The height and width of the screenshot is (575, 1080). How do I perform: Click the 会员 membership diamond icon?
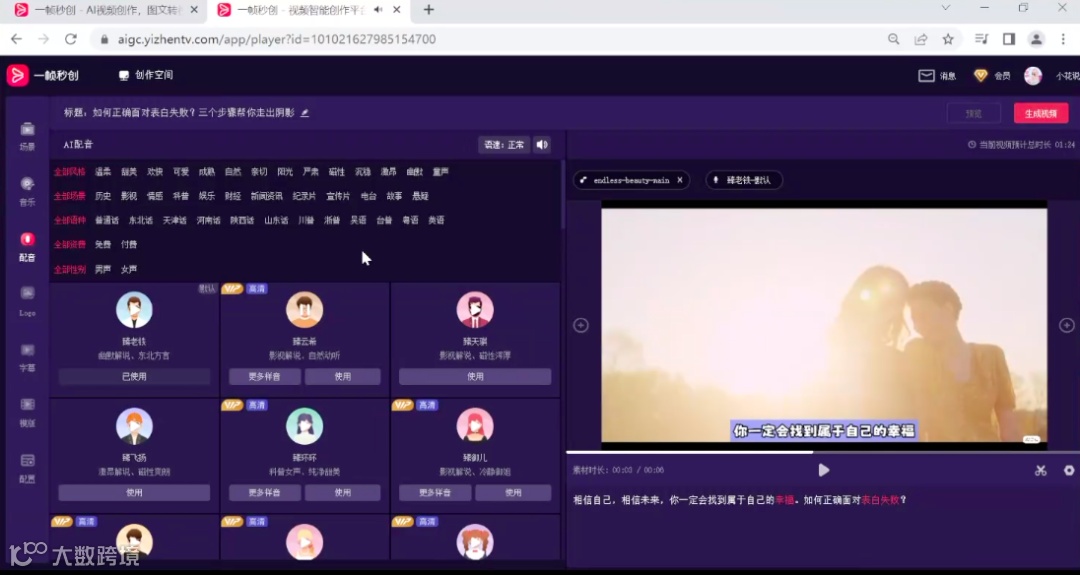(x=980, y=76)
